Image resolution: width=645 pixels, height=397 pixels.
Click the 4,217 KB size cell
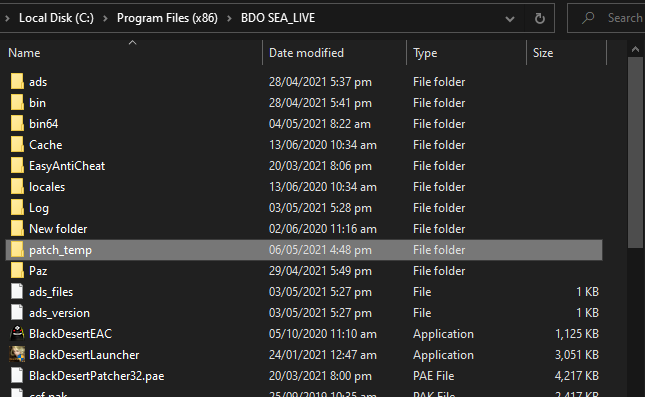(x=577, y=376)
